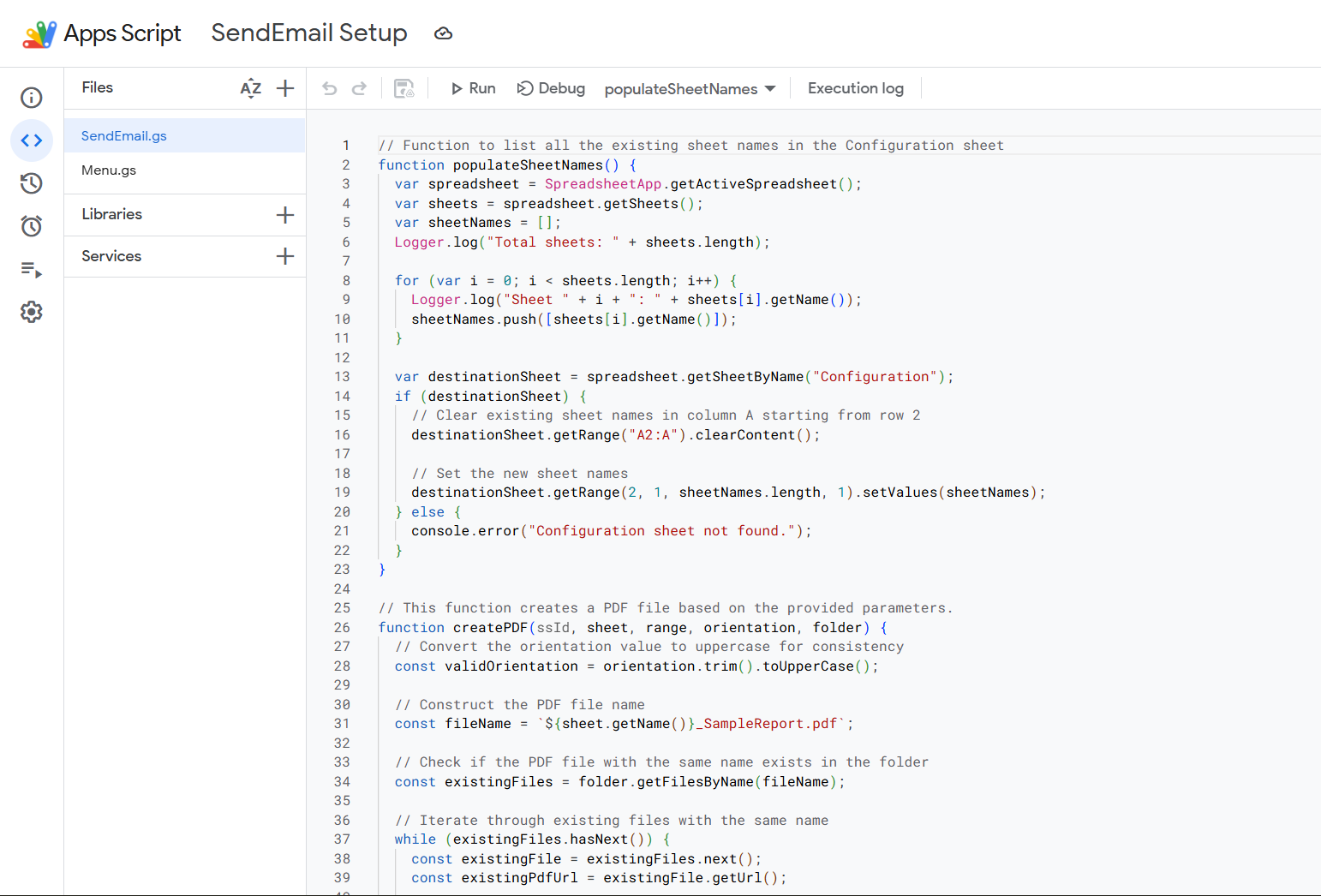Click line number 2 in the gutter
1321x896 pixels.
click(x=346, y=165)
